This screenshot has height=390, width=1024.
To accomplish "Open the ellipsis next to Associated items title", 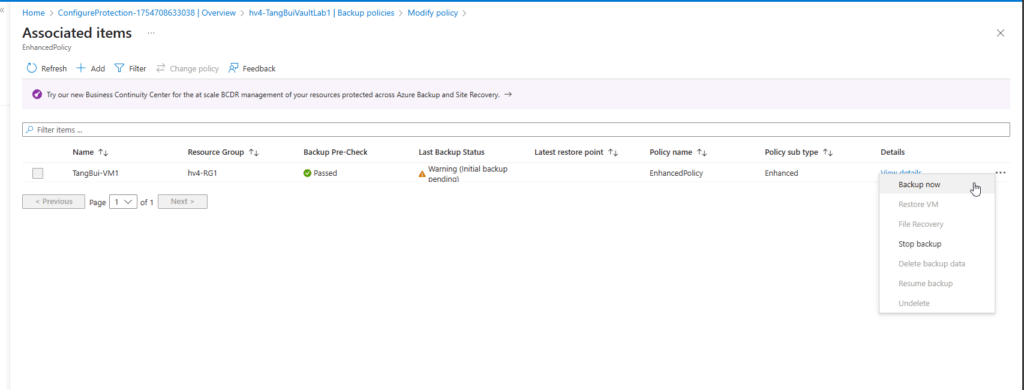I will (151, 33).
